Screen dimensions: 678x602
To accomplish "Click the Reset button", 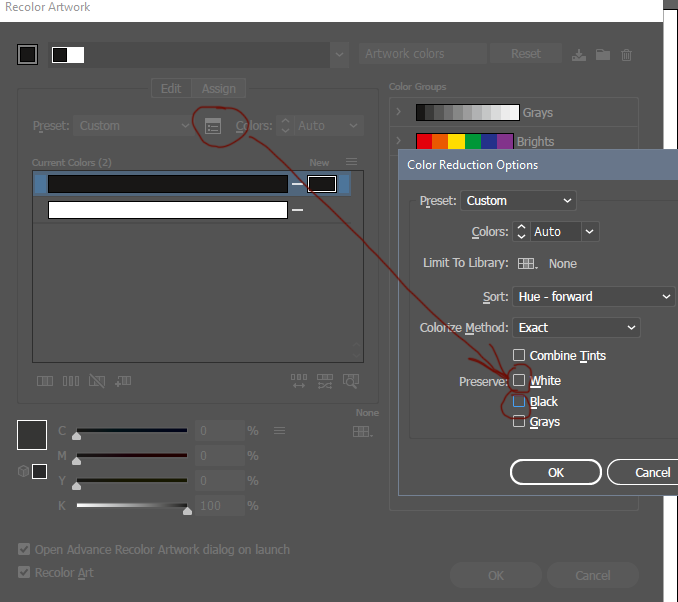I will (526, 54).
